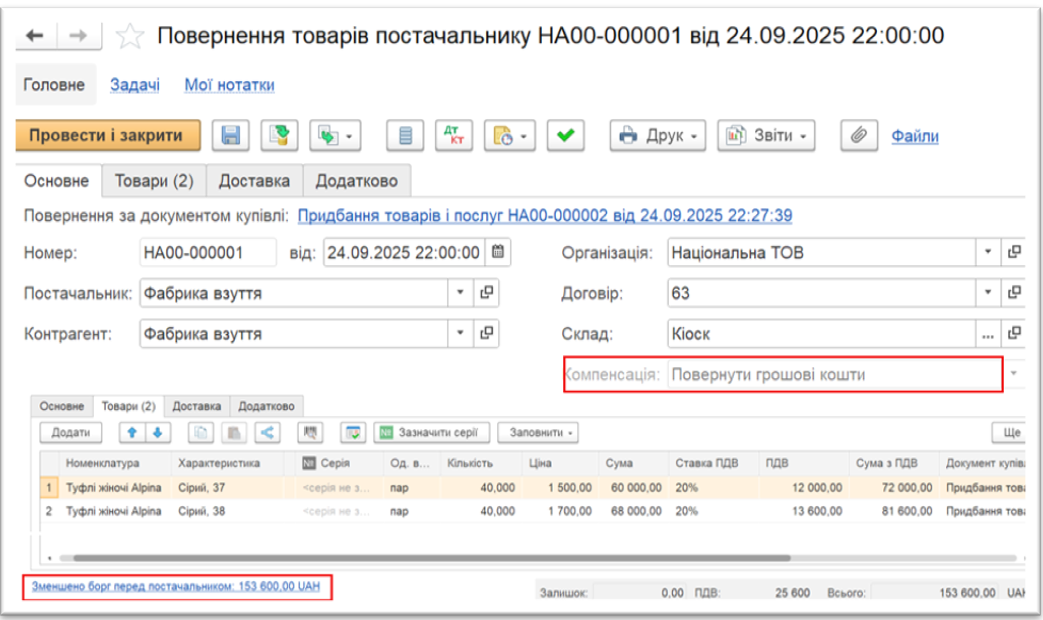The width and height of the screenshot is (1043, 620).
Task: Open the Додатково tab in upper tab row
Action: click(x=356, y=181)
